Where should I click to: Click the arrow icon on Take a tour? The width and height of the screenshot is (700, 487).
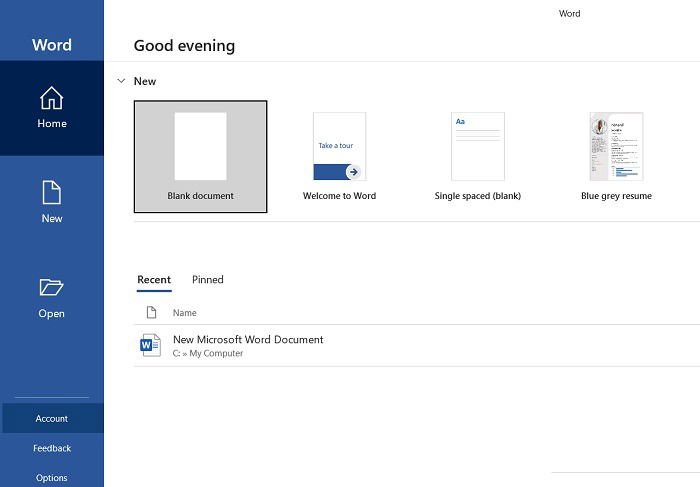[354, 172]
